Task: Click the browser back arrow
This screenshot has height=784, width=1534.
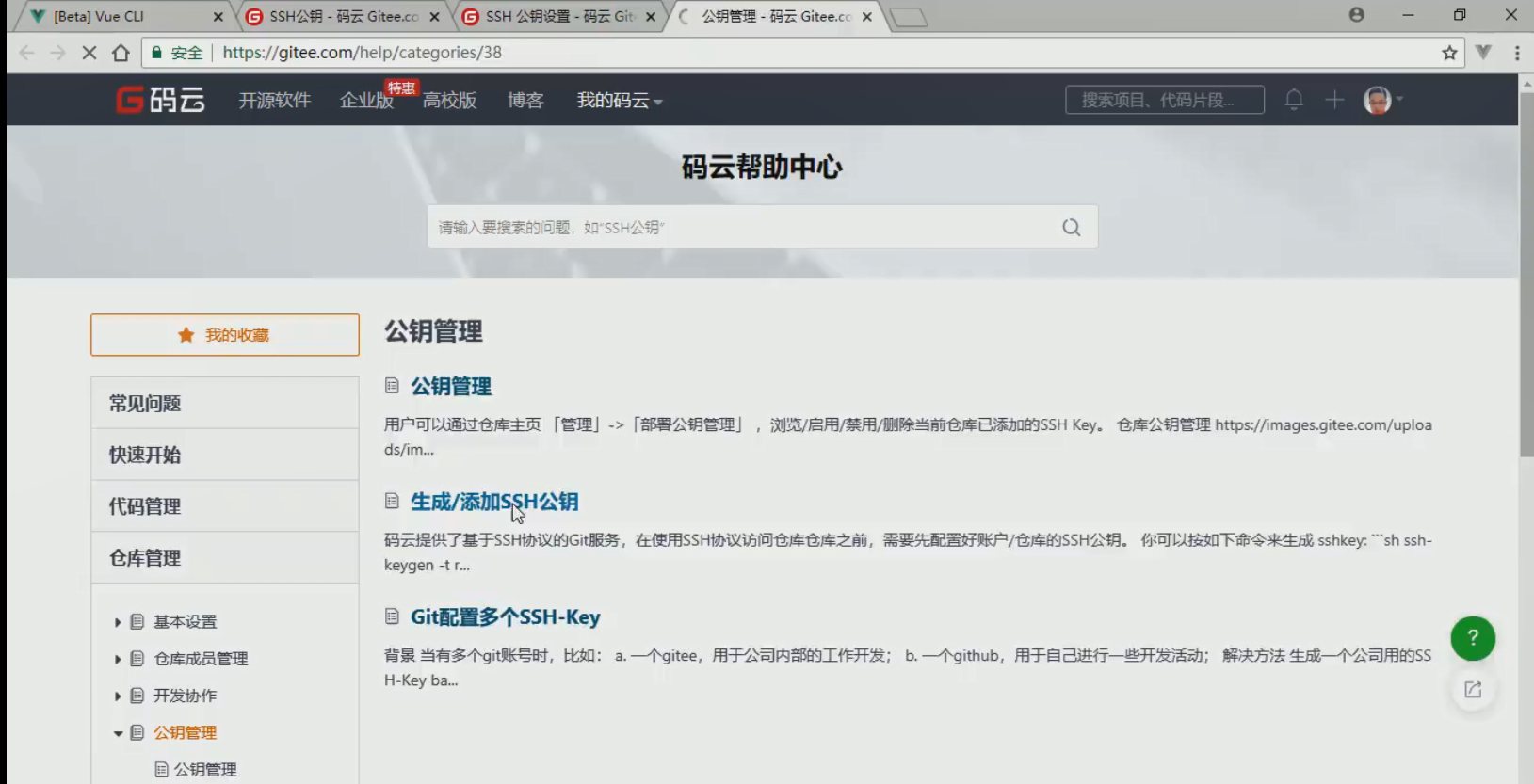Action: 27,53
